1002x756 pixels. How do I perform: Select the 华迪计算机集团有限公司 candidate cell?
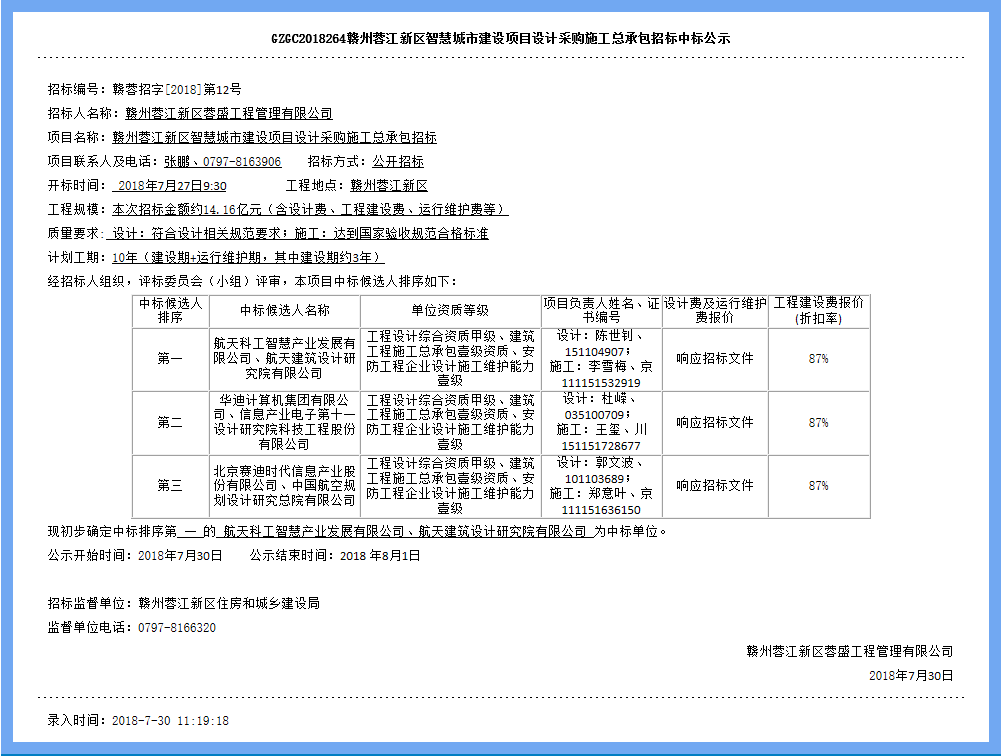click(284, 422)
